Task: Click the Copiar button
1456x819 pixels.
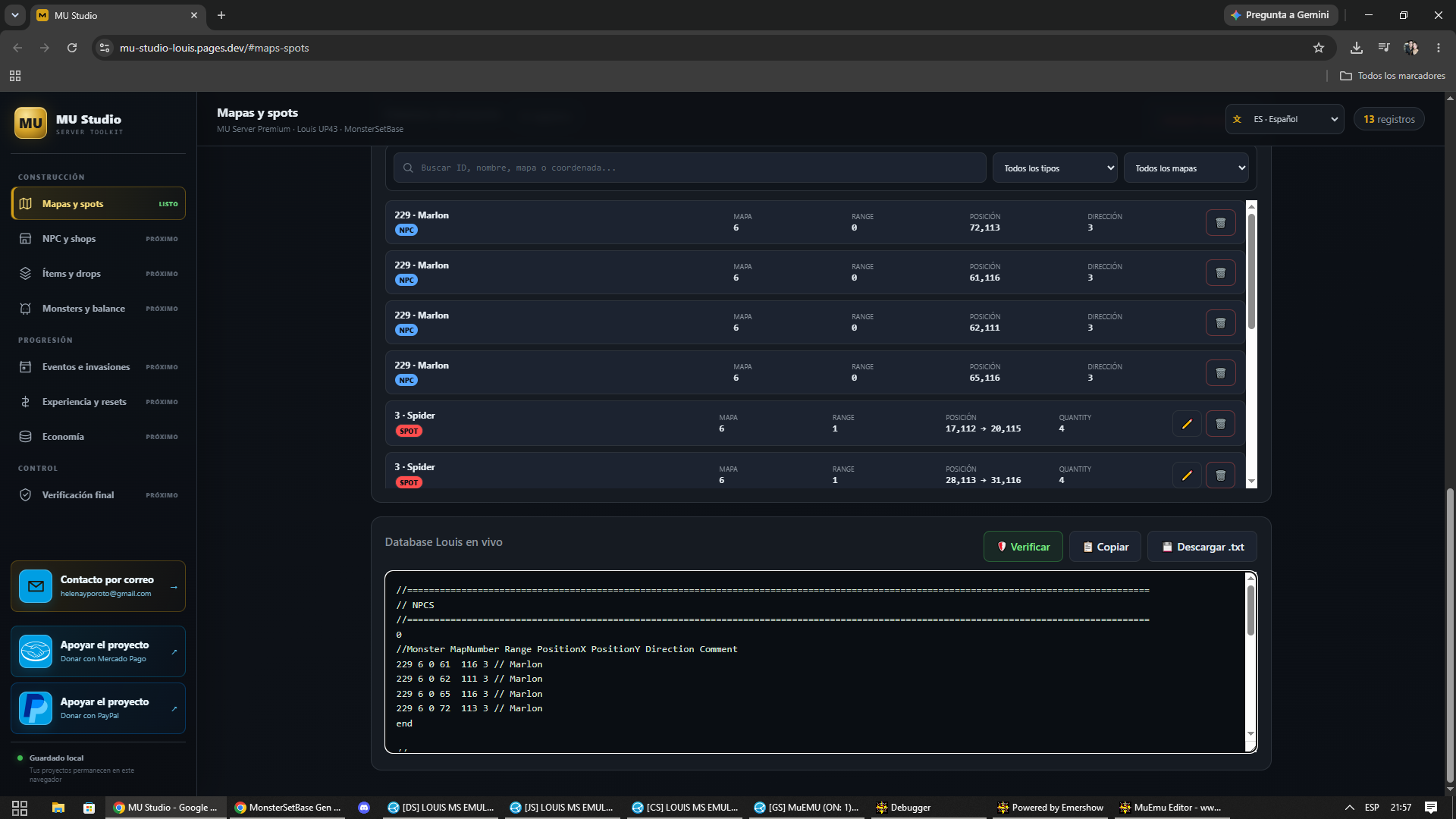Action: (x=1105, y=547)
